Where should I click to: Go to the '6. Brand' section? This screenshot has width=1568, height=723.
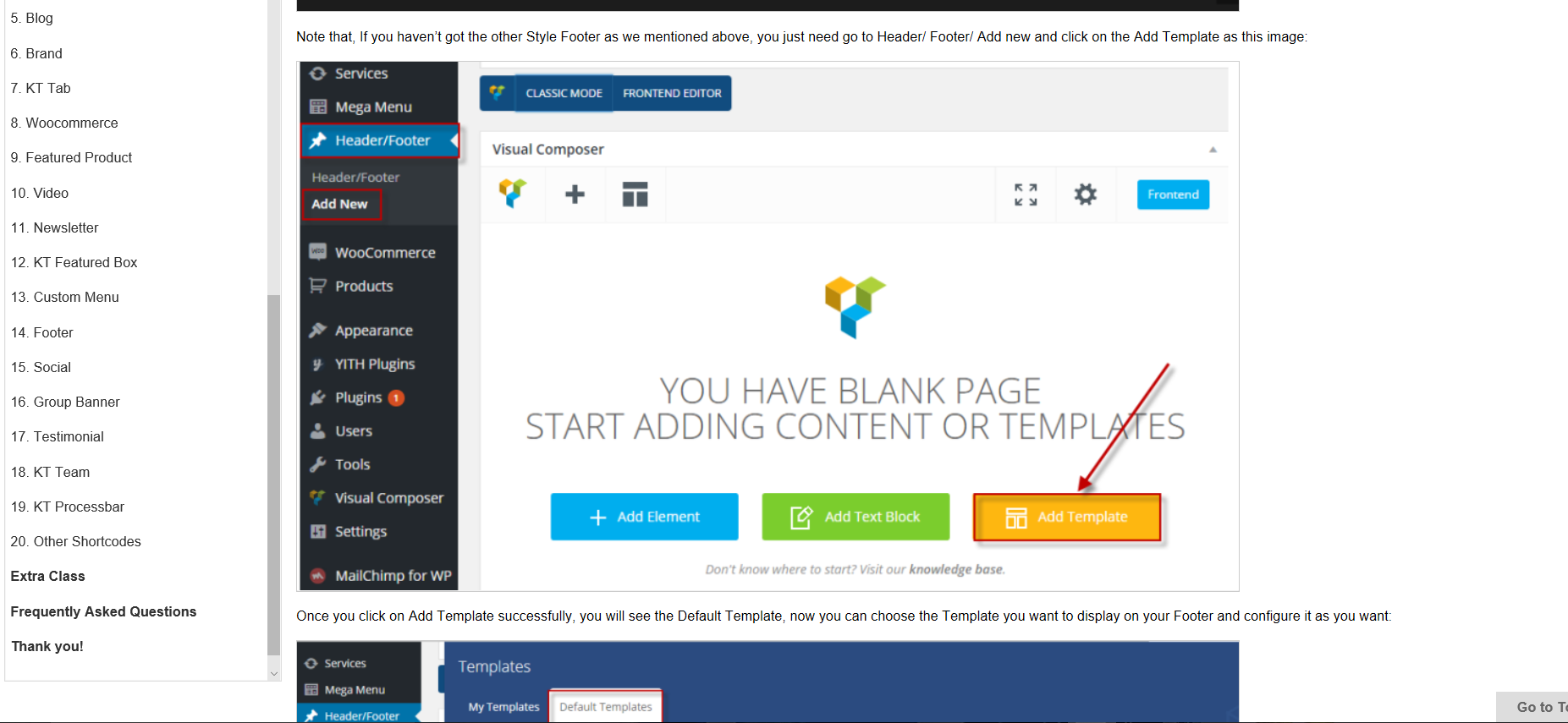pos(36,53)
